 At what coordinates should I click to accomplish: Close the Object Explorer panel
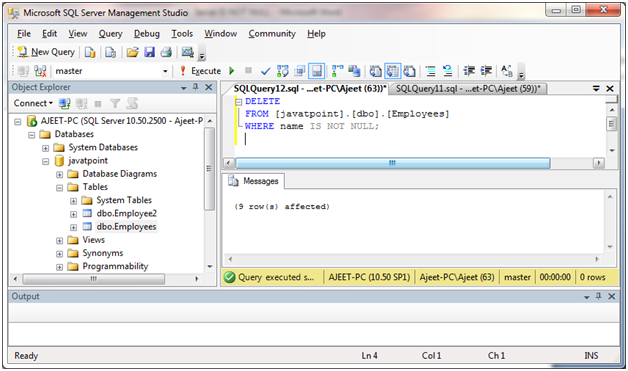pyautogui.click(x=209, y=87)
